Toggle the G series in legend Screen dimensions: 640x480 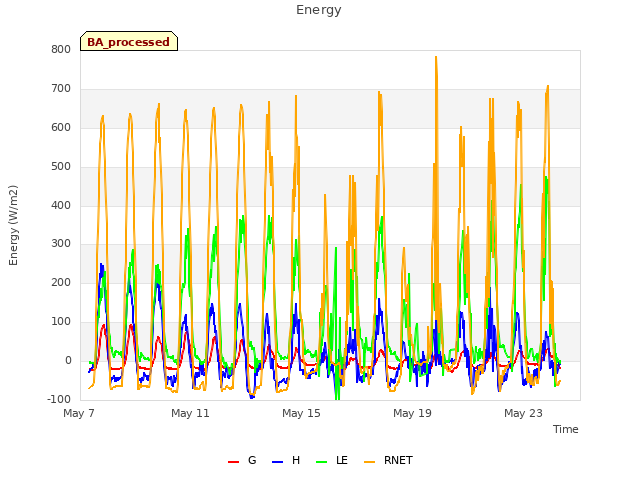point(242,460)
